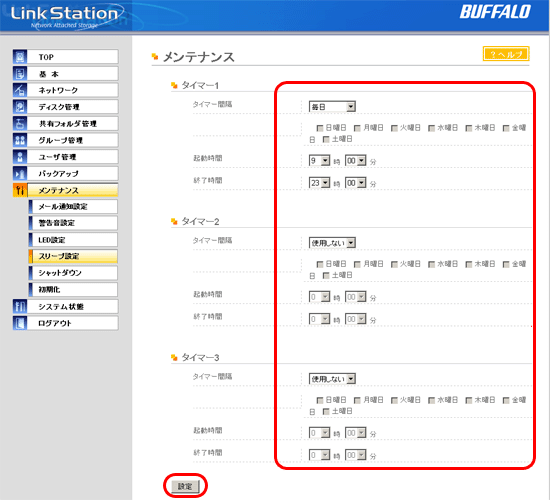Select シャットダウン submenu item
550x500 pixels.
coord(73,273)
